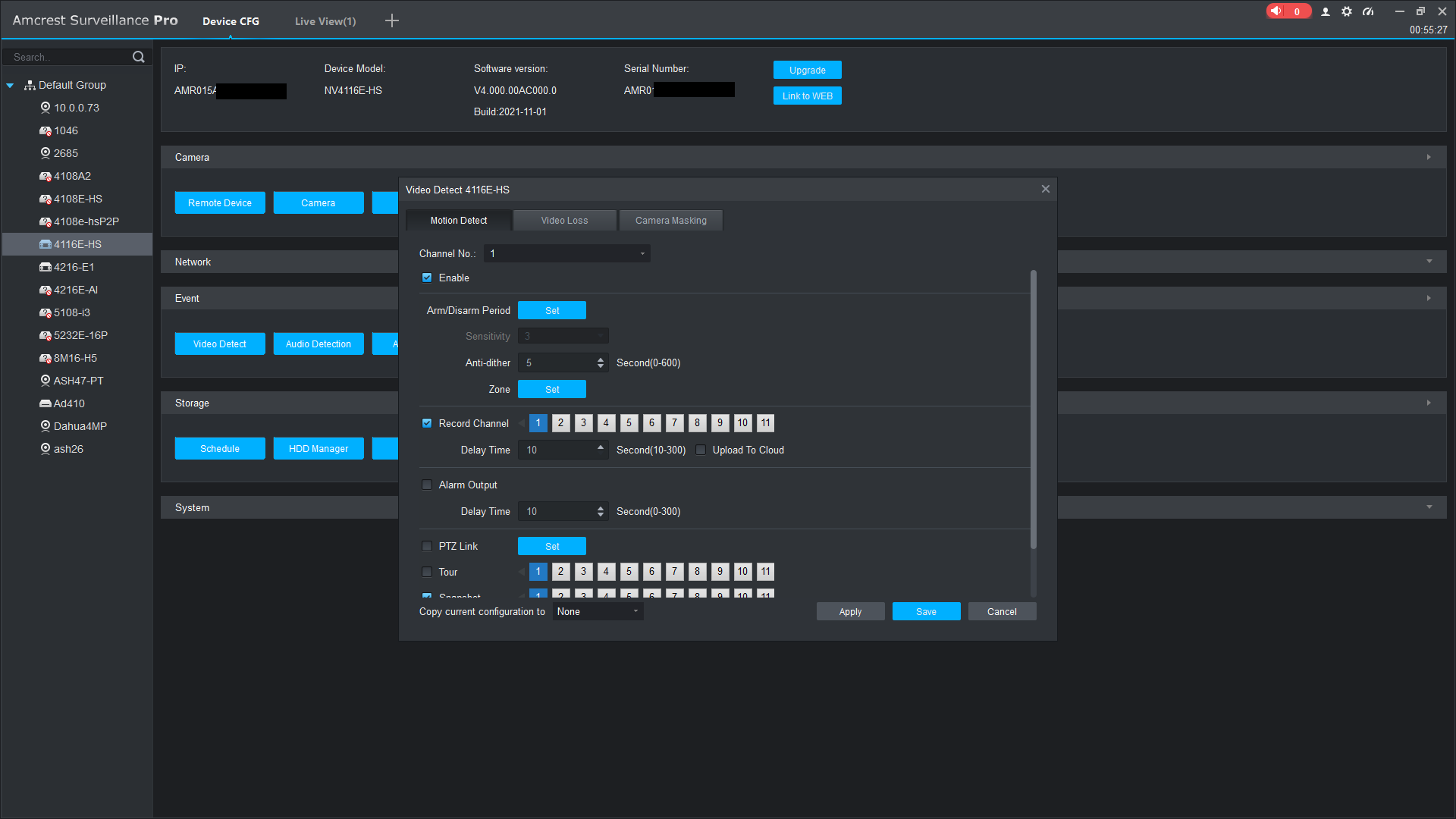
Task: Collapse the Default Group tree
Action: [x=10, y=85]
